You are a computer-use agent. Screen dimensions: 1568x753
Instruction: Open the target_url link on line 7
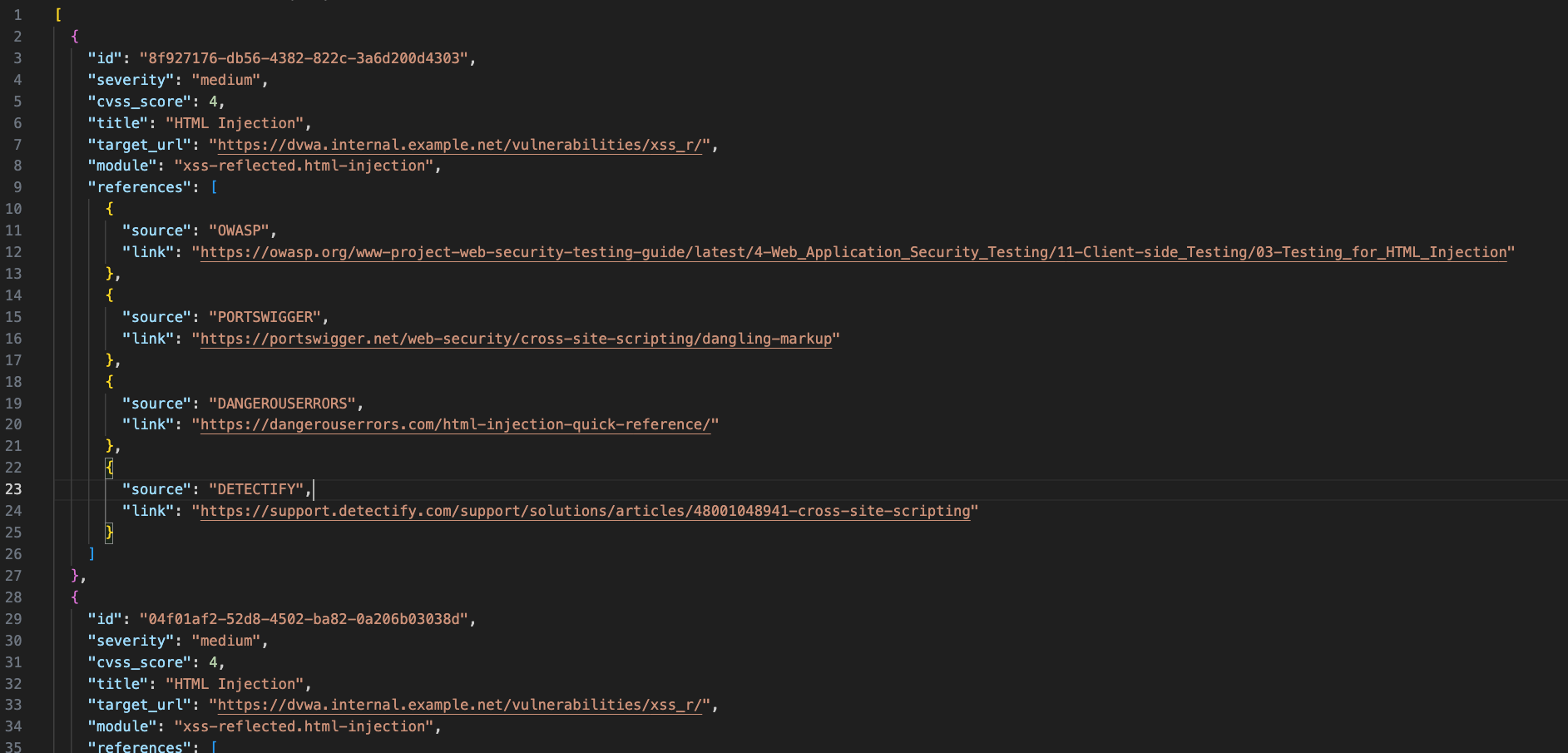[x=459, y=145]
